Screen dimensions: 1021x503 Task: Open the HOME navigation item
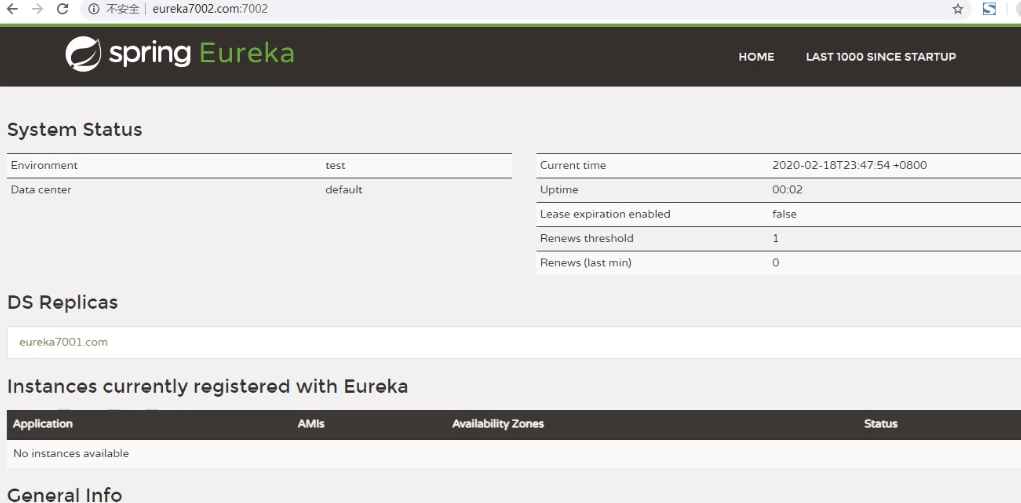[756, 57]
